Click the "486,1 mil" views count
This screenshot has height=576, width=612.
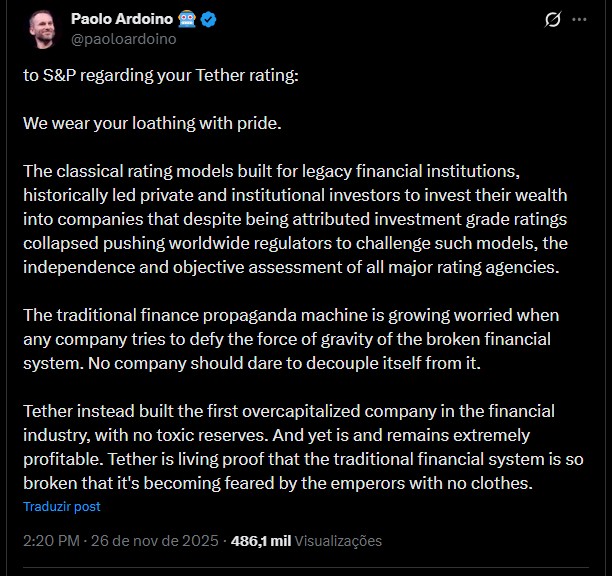point(260,541)
